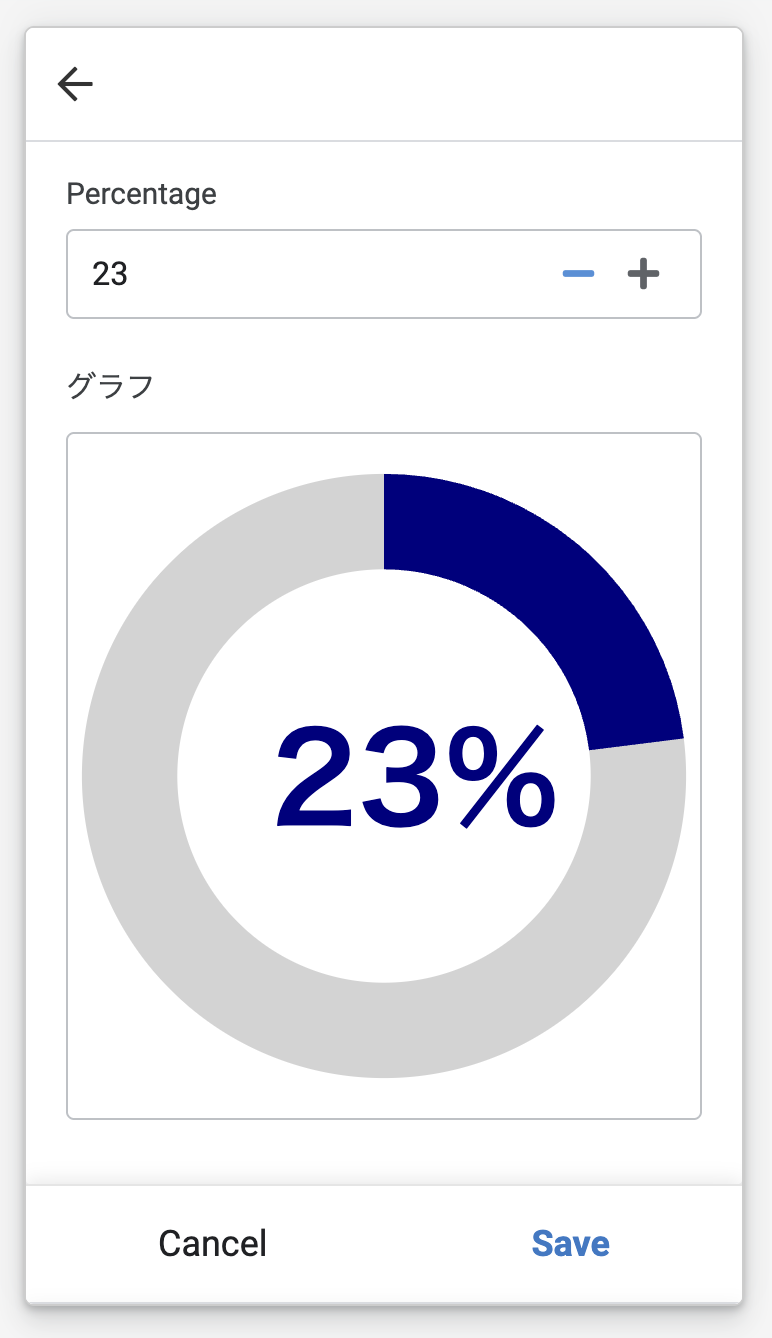Image resolution: width=772 pixels, height=1338 pixels.
Task: Decrease percentage with the blue minus icon
Action: pyautogui.click(x=579, y=274)
